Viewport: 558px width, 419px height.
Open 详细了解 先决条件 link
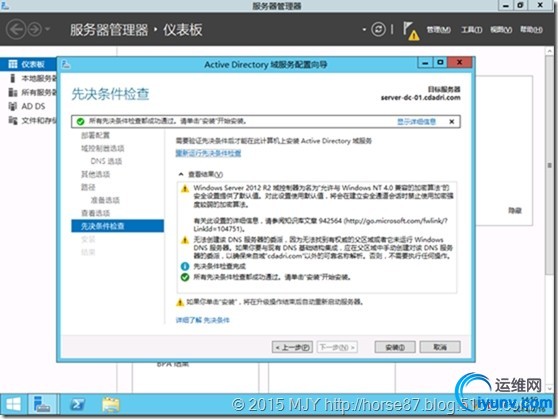202,320
